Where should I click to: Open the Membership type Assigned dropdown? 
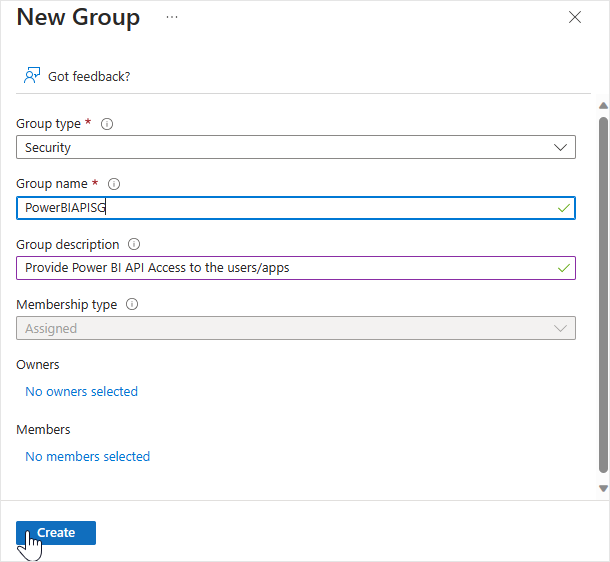[295, 328]
